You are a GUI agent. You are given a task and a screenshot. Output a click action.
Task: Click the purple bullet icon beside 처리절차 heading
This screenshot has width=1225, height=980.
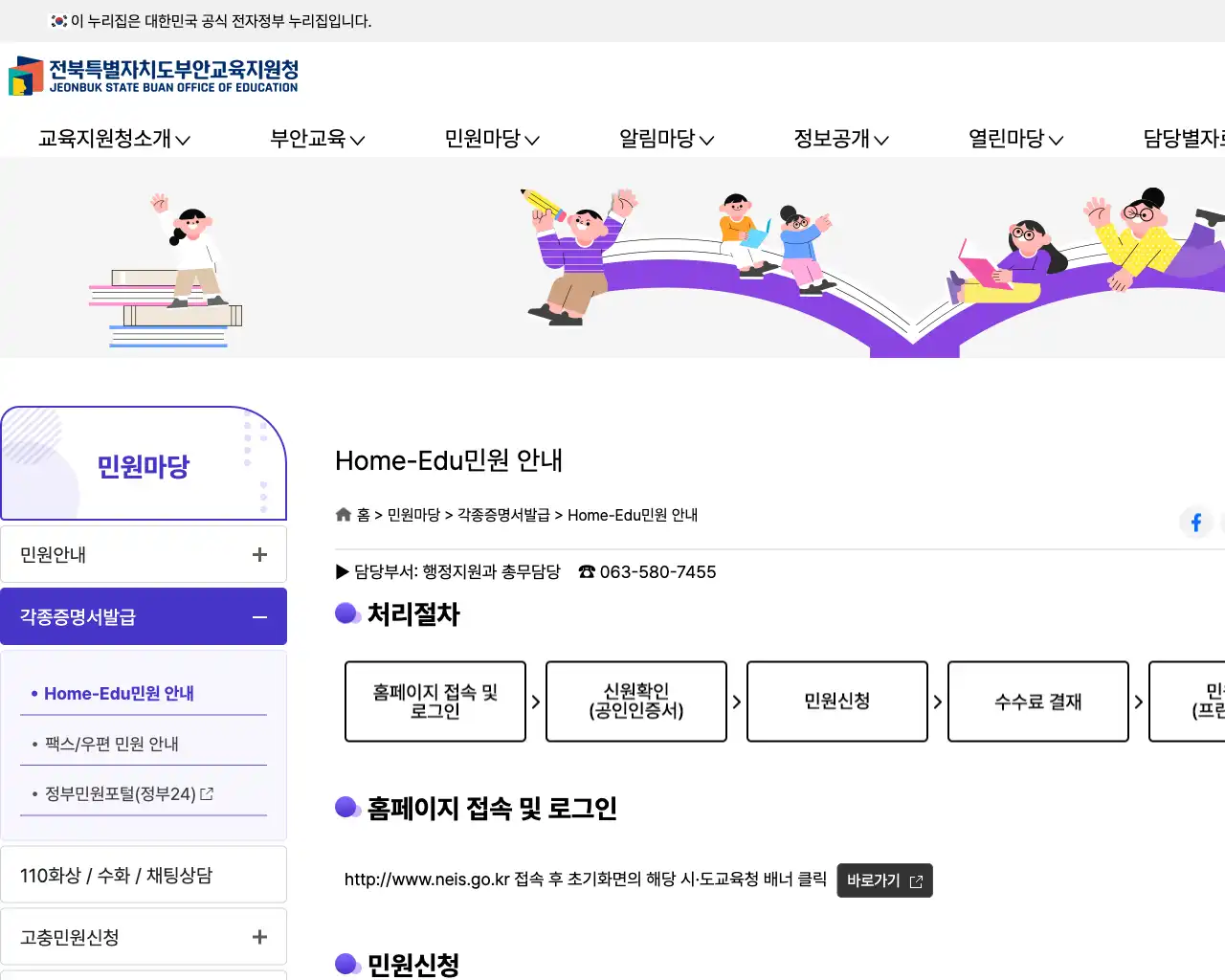[347, 612]
